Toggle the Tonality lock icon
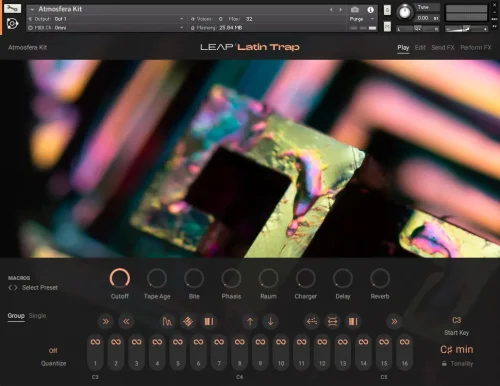This screenshot has width=500, height=386. tap(444, 364)
